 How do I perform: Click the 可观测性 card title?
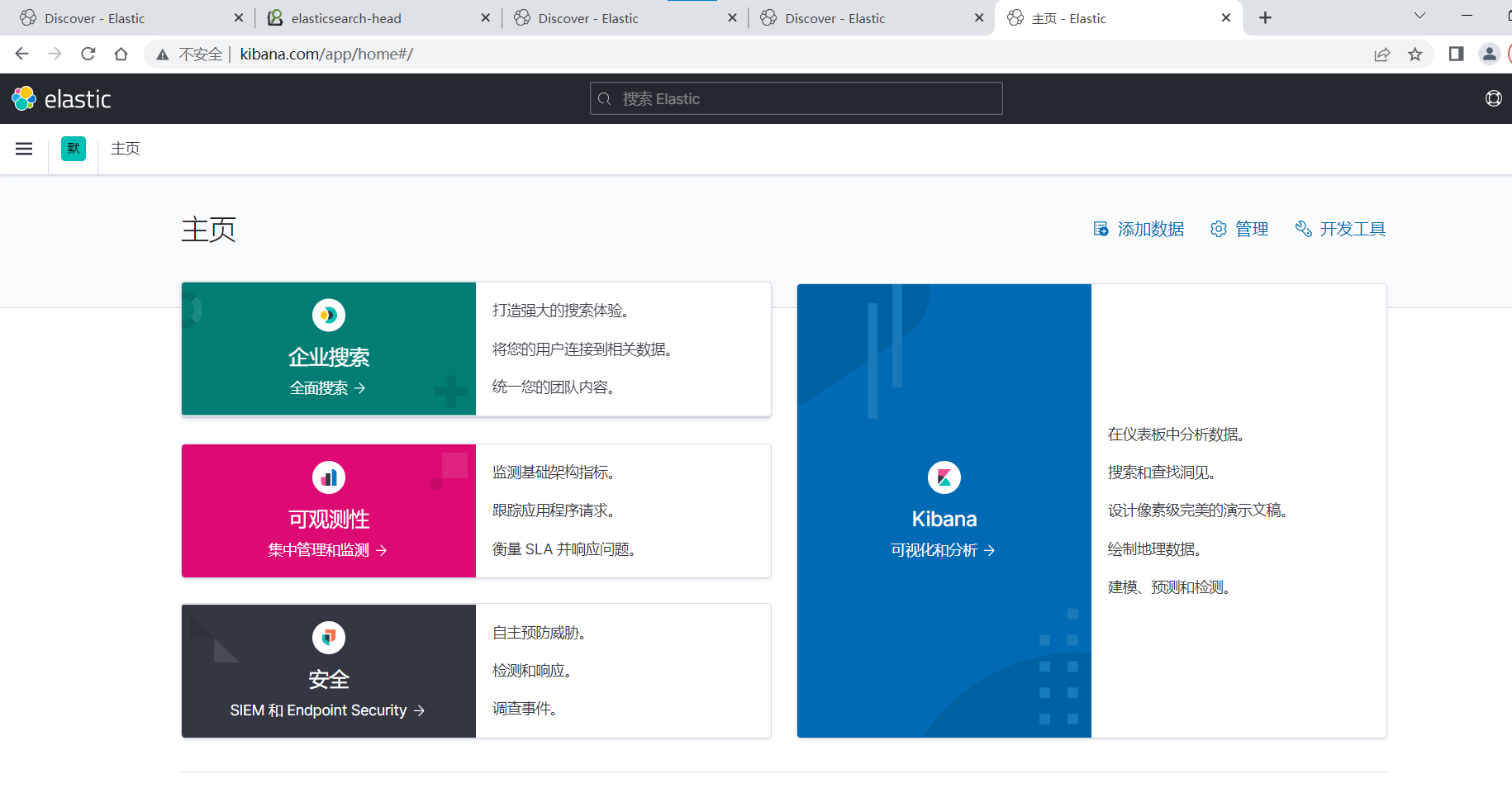click(329, 519)
